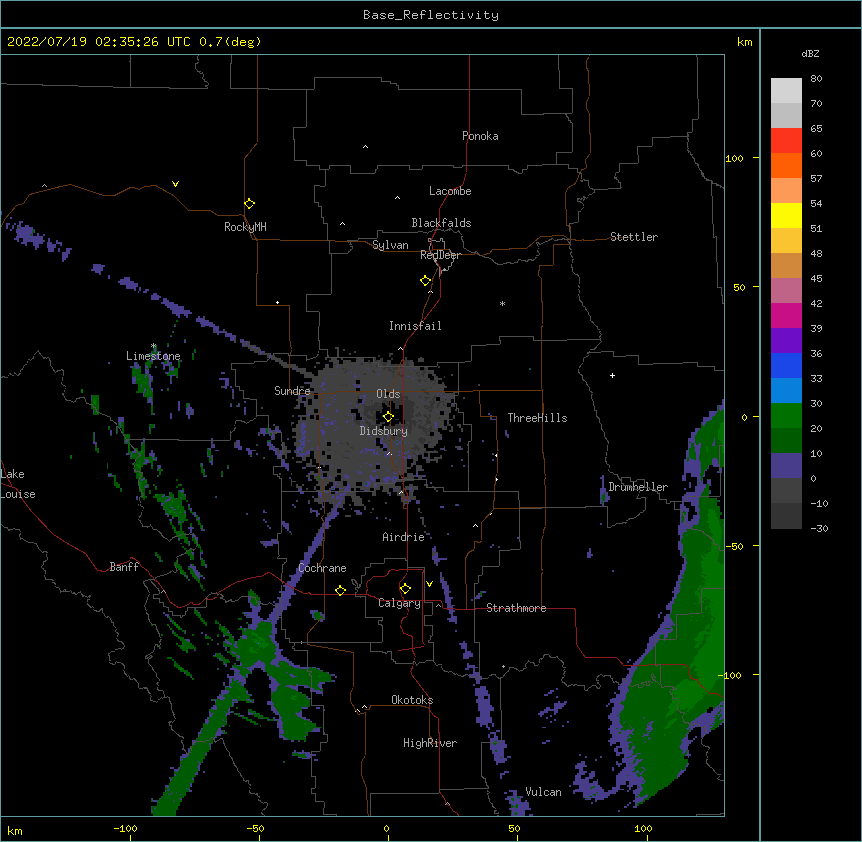Click the Sylvan label

tap(390, 245)
